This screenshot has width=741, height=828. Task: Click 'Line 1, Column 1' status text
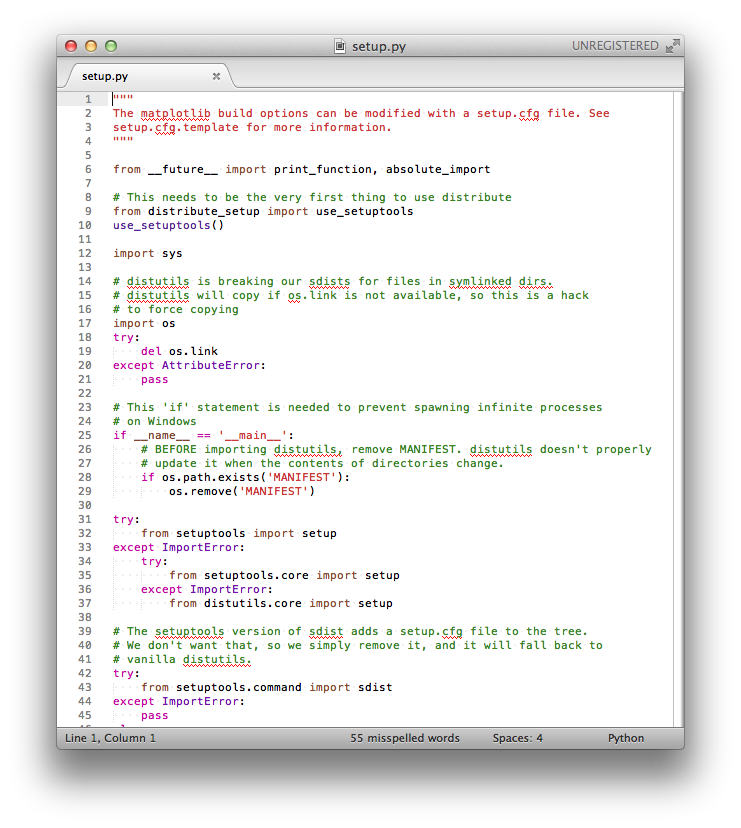pyautogui.click(x=110, y=738)
